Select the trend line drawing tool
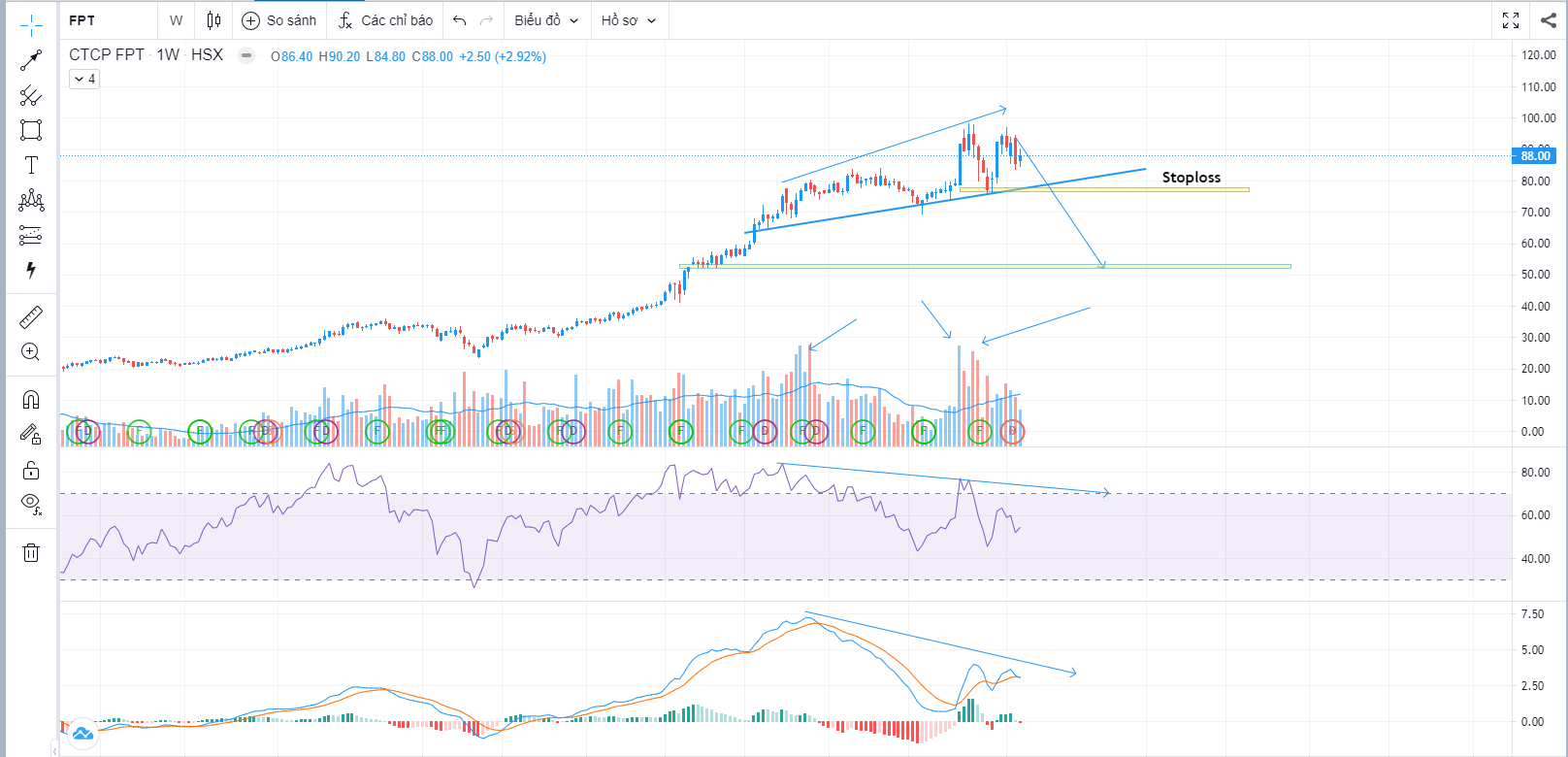The image size is (1568, 757). pyautogui.click(x=31, y=60)
